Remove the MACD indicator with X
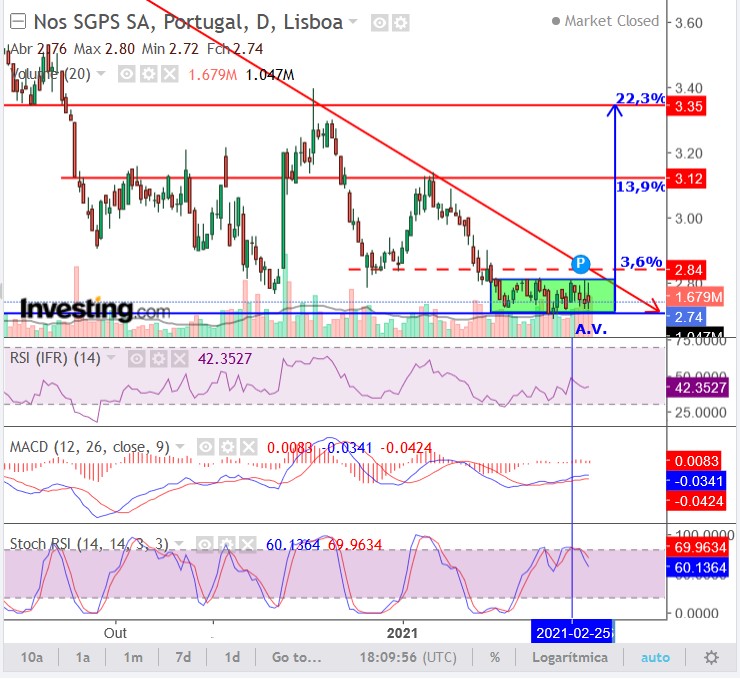 click(249, 447)
